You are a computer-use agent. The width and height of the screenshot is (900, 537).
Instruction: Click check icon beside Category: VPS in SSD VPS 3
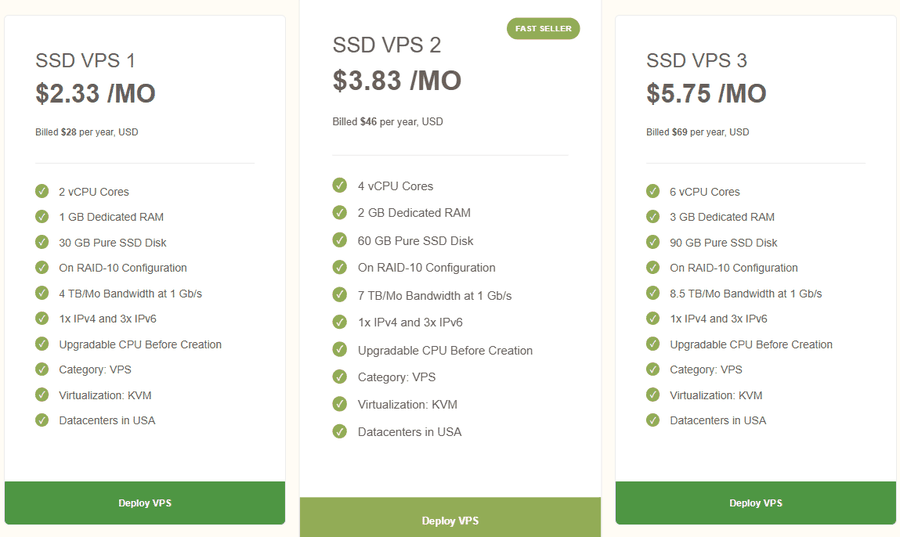coord(653,369)
